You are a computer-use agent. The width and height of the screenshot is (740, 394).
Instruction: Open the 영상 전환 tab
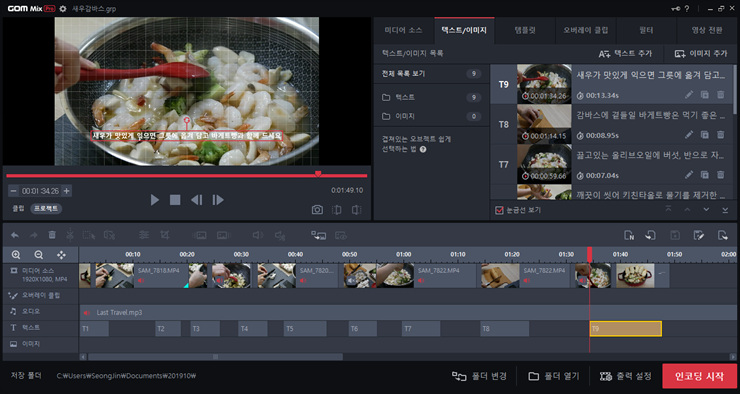click(707, 30)
